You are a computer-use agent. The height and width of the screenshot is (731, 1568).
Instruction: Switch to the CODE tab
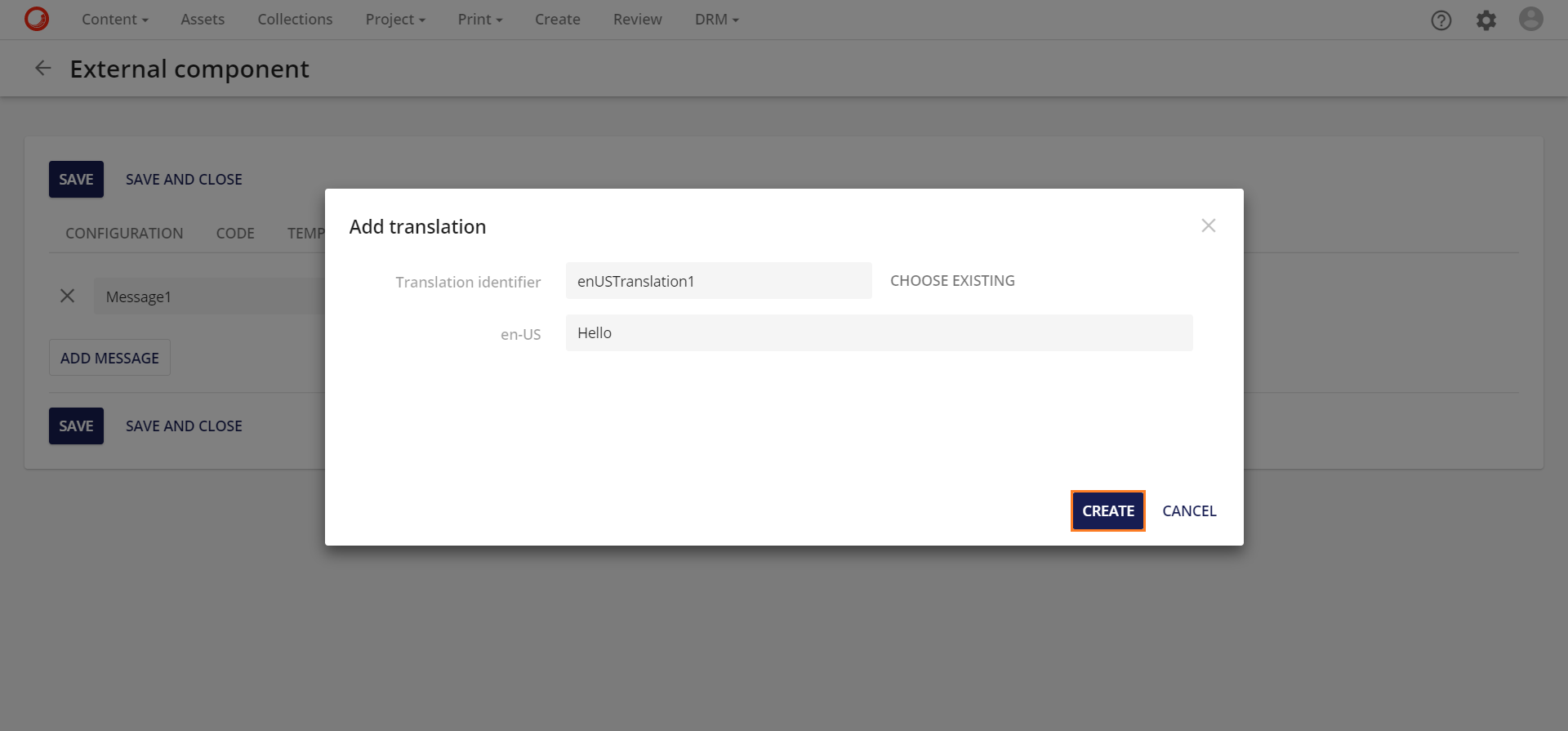pos(235,234)
